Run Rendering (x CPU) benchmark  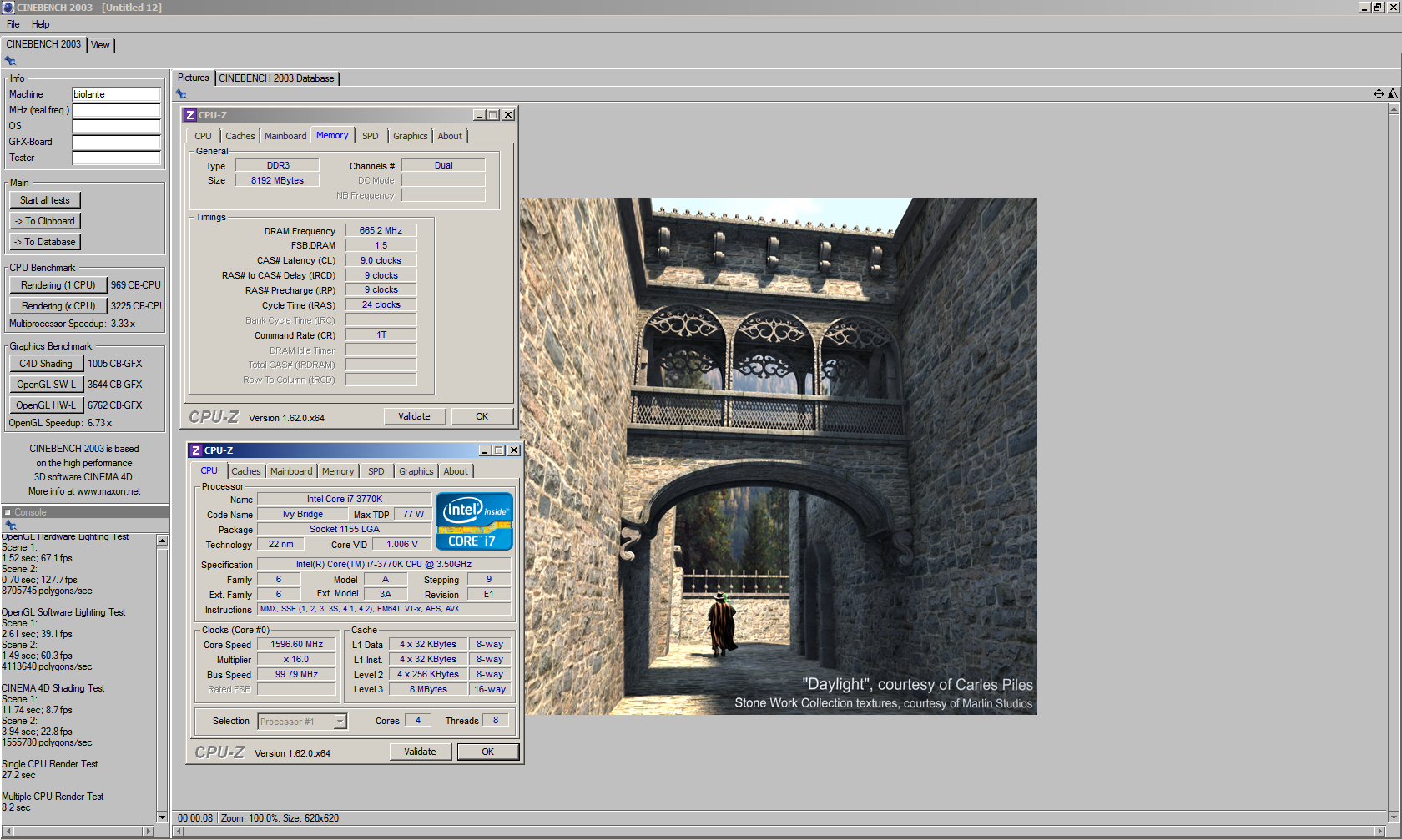coord(58,306)
